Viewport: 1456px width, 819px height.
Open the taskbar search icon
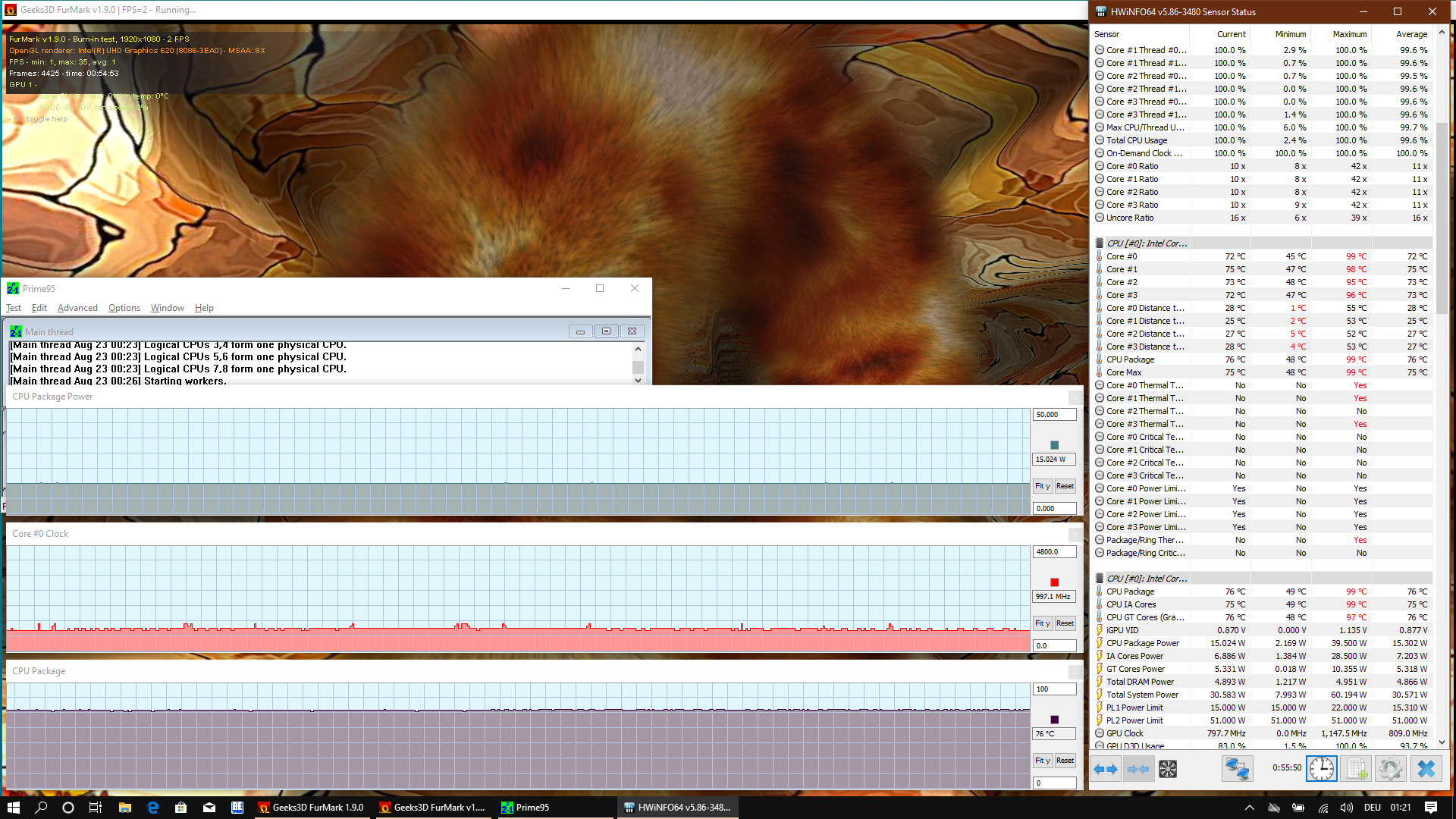click(41, 808)
